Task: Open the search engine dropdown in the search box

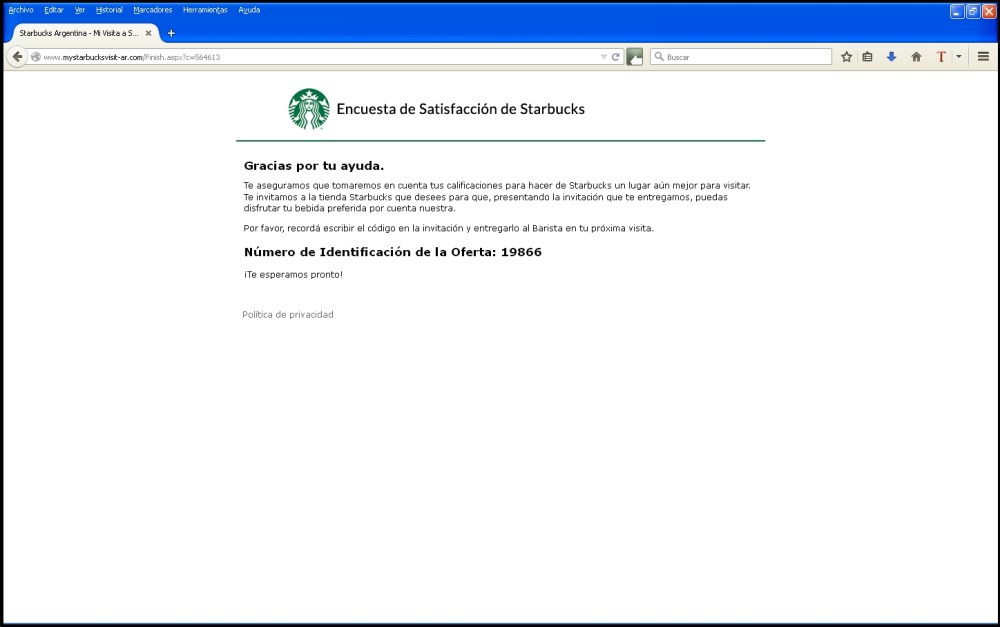Action: coord(659,57)
